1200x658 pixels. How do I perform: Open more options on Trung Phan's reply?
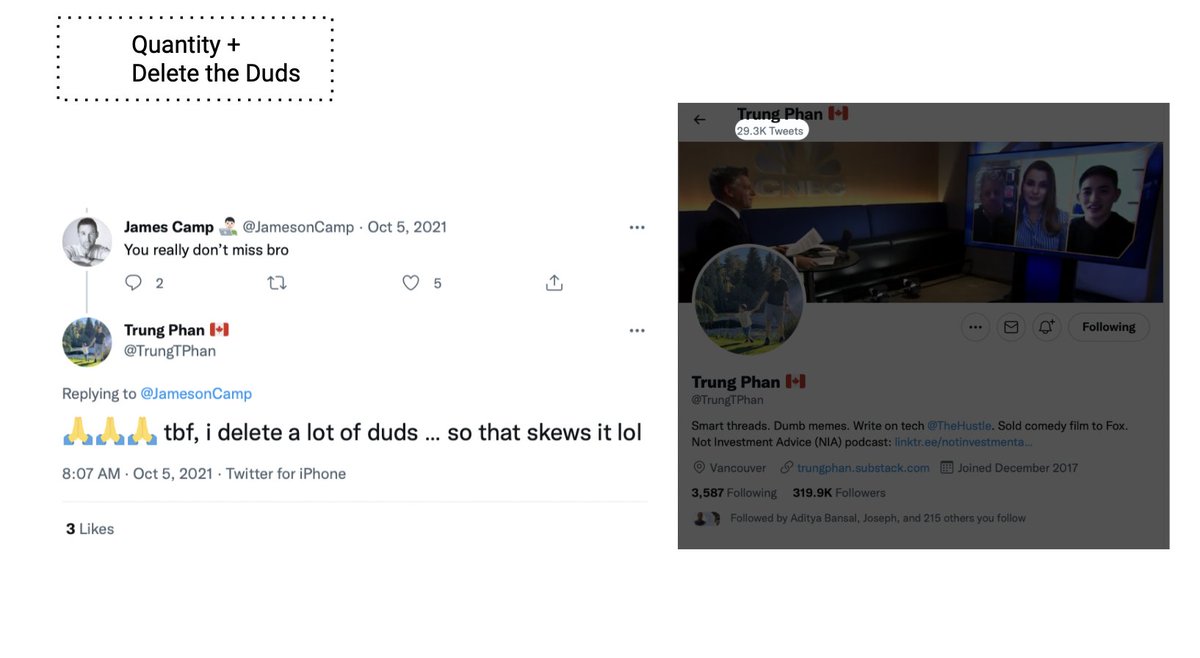click(637, 331)
